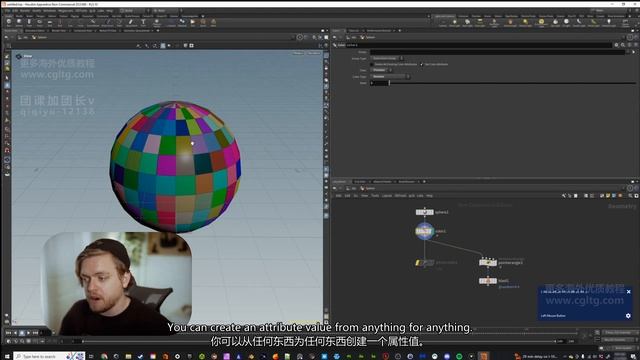The height and width of the screenshot is (360, 640).
Task: Open the Group Type dropdown
Action: (x=387, y=58)
